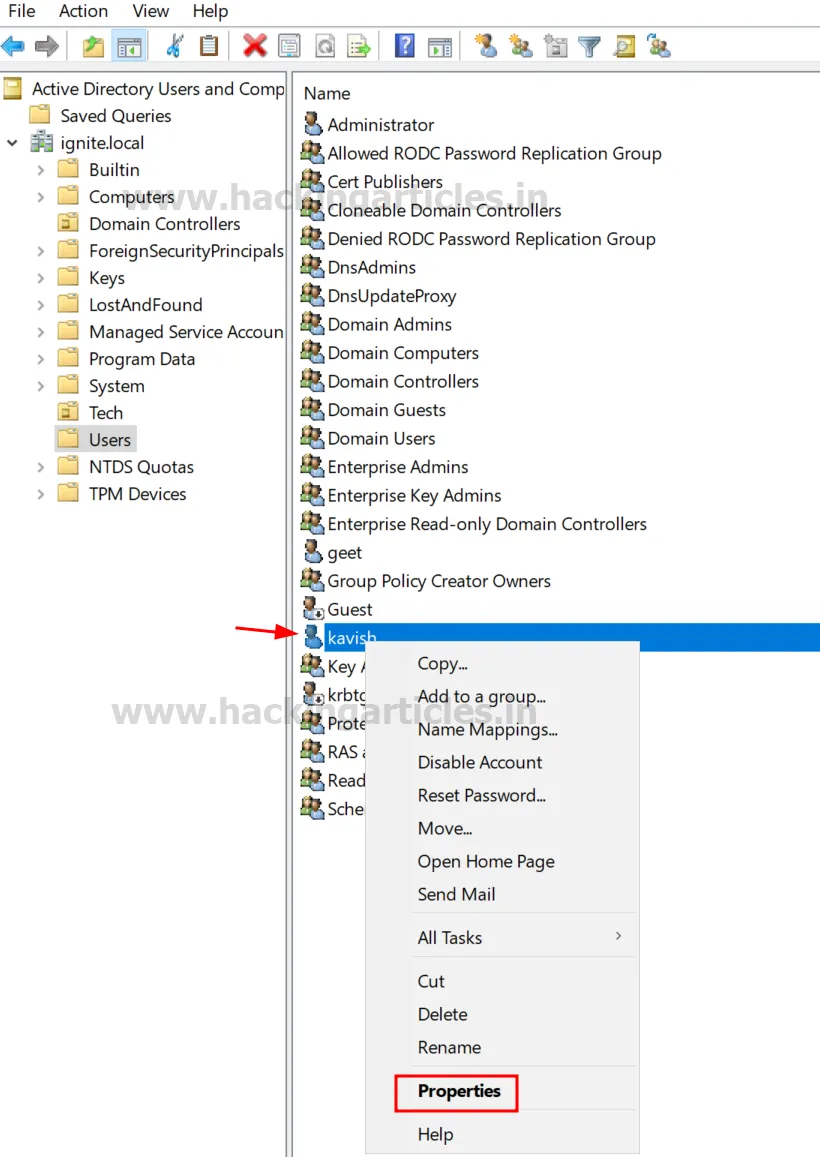Select Reset Password from the context menu
The height and width of the screenshot is (1157, 820).
pos(482,795)
